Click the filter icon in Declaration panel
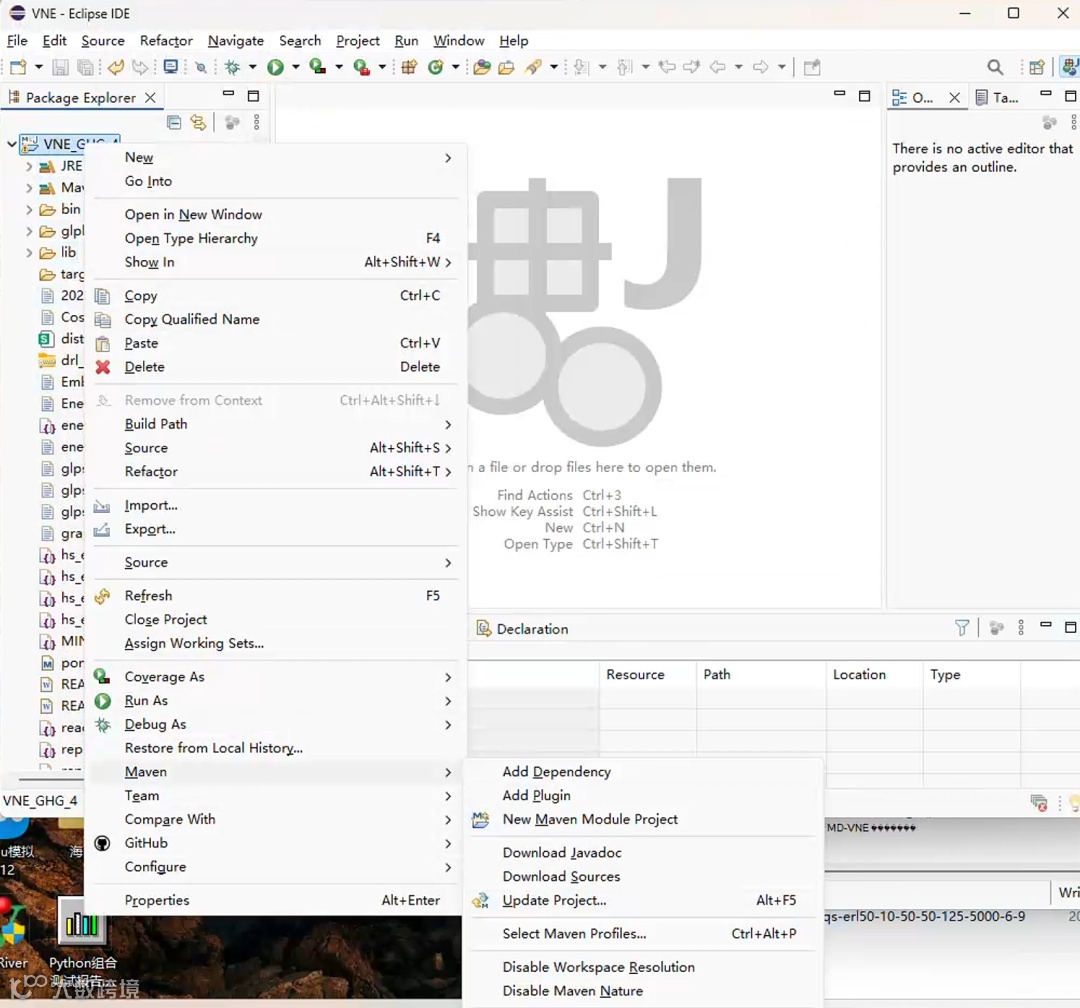 [x=962, y=628]
